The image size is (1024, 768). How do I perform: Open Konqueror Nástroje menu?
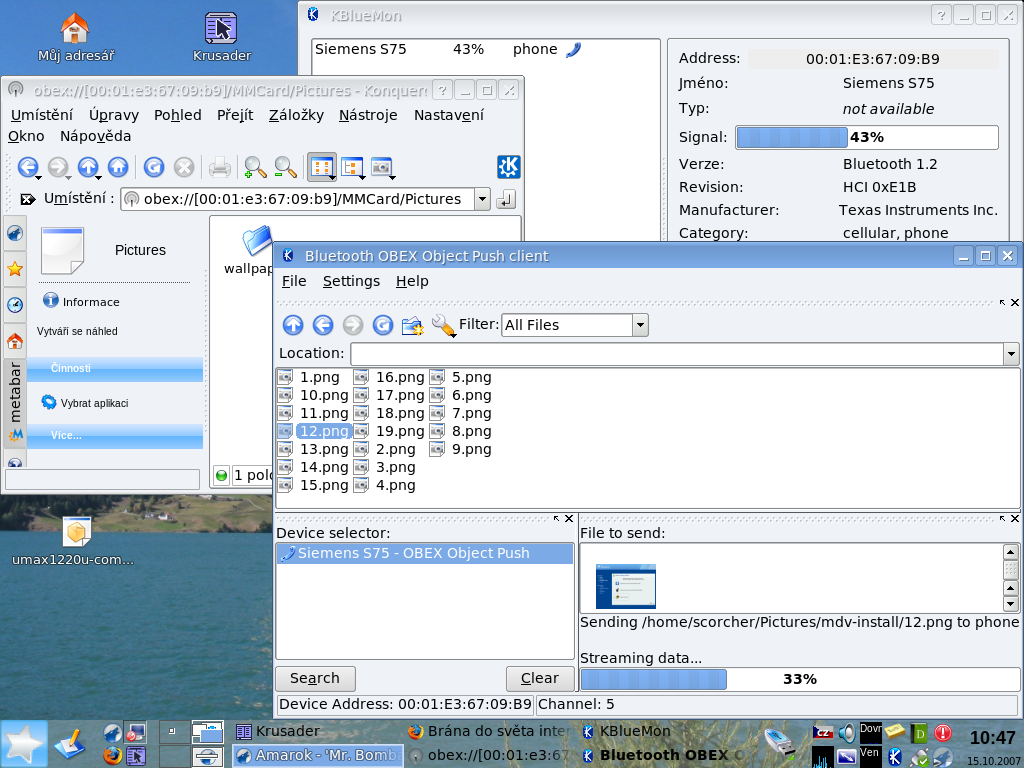pyautogui.click(x=368, y=115)
